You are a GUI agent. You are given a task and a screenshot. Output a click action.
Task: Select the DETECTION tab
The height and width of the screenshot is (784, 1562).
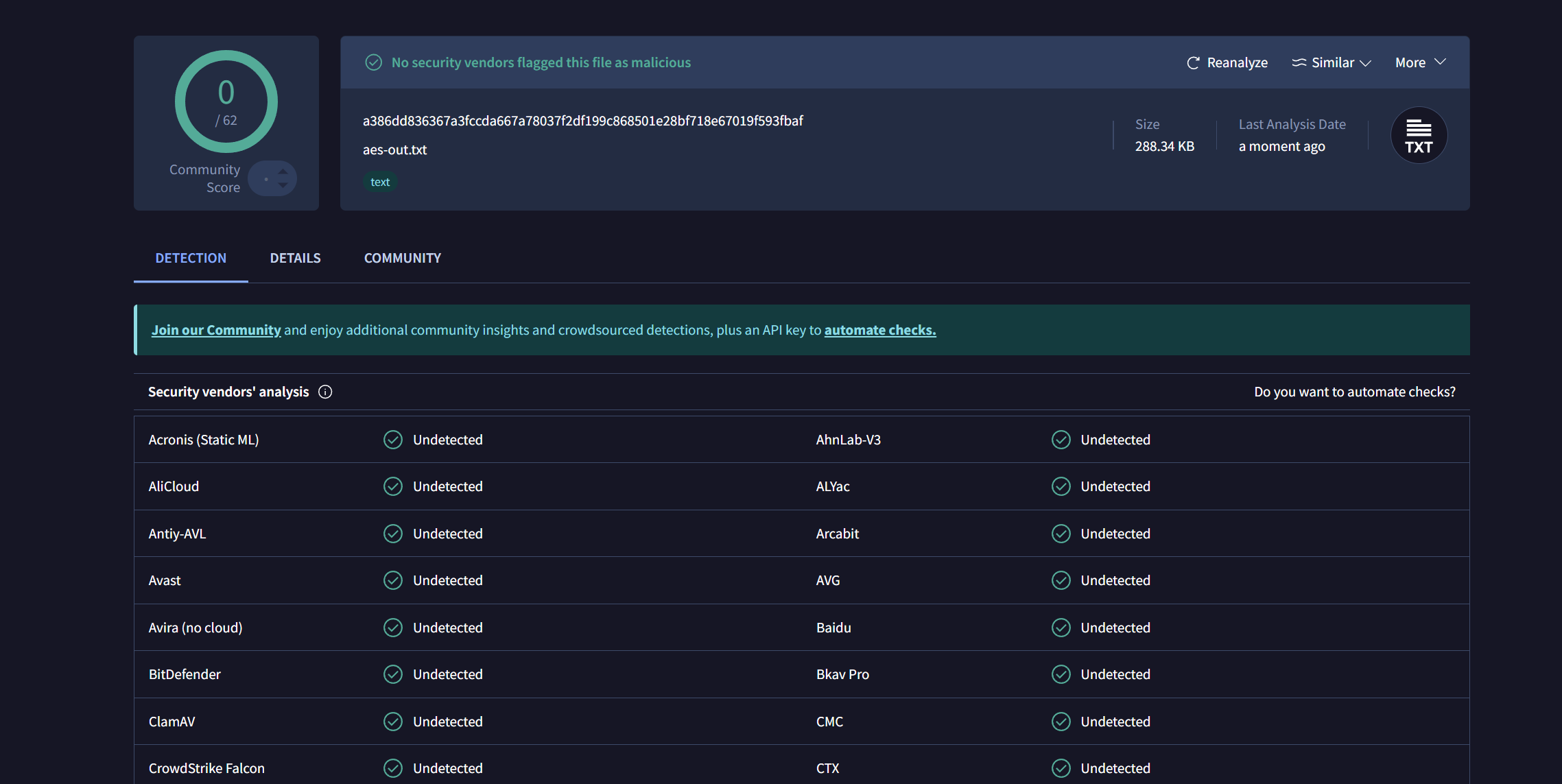point(191,258)
